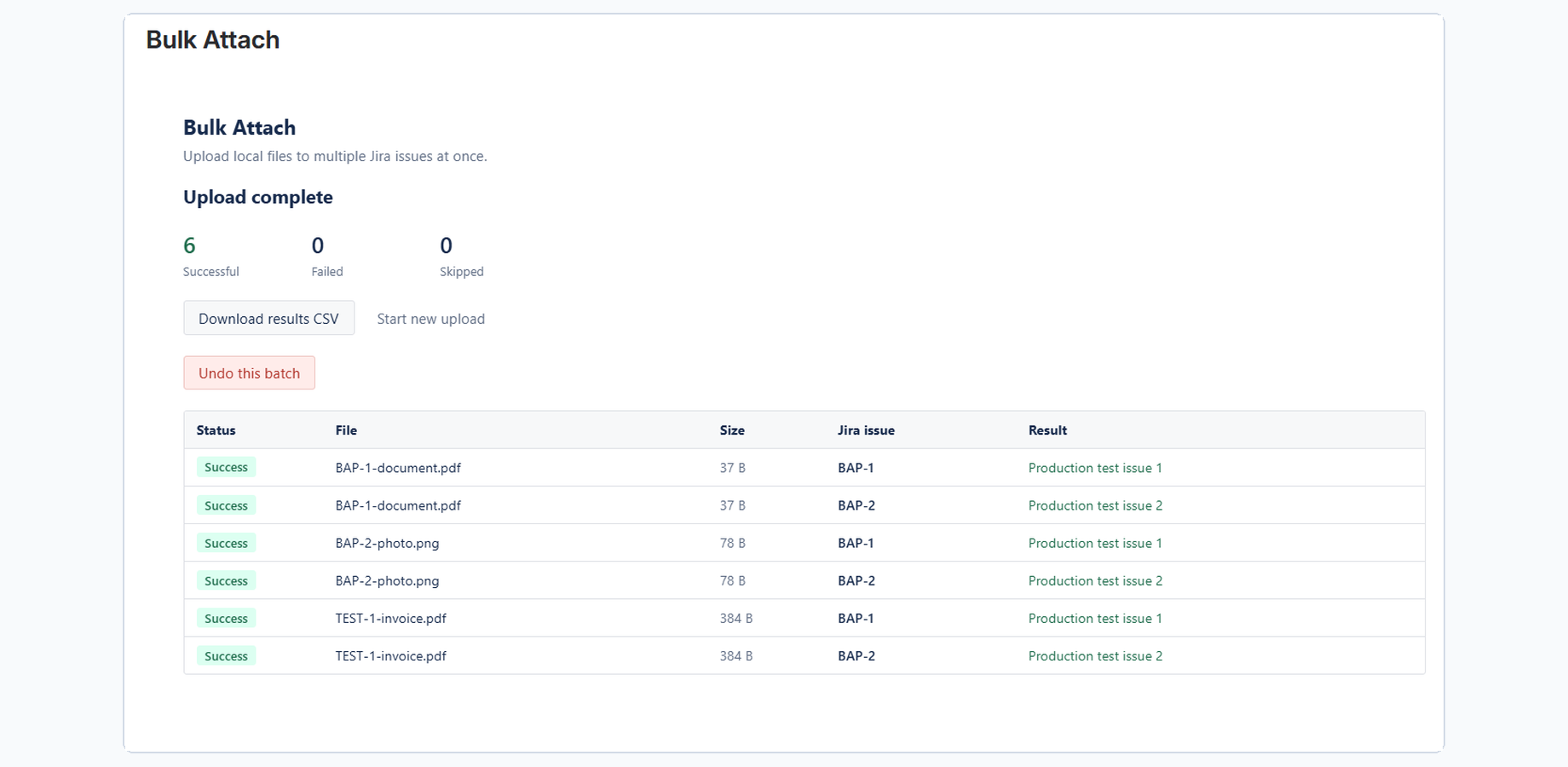The width and height of the screenshot is (1568, 767).
Task: Start new upload
Action: pyautogui.click(x=430, y=319)
